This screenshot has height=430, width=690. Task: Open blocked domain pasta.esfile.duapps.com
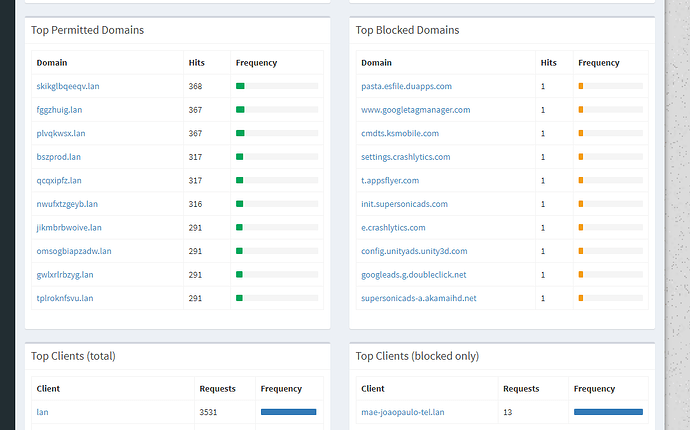(x=406, y=87)
